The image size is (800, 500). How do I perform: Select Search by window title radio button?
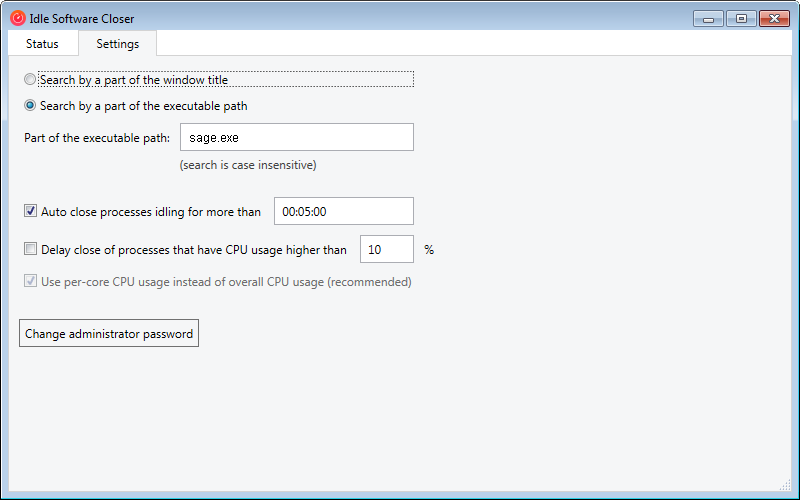[30, 80]
